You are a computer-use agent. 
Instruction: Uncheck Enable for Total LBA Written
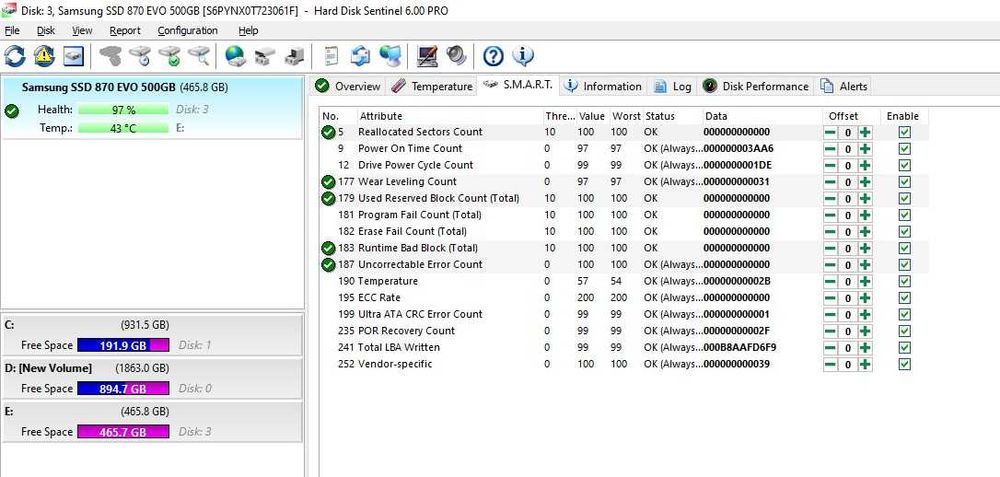(904, 348)
